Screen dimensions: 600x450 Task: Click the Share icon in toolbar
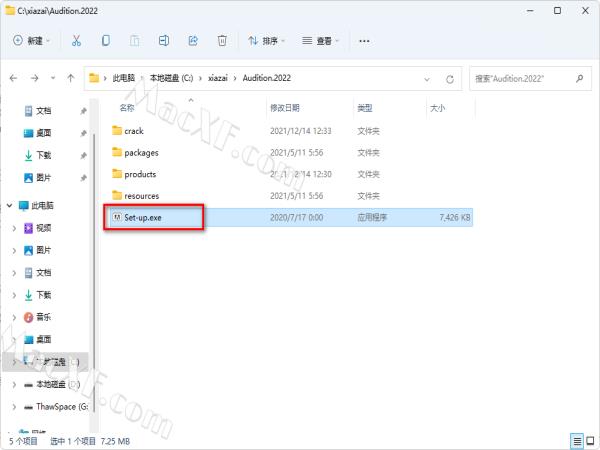[193, 41]
